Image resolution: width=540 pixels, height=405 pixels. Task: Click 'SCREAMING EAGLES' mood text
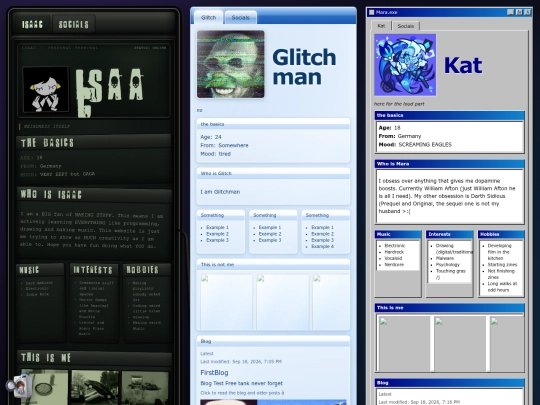pyautogui.click(x=425, y=145)
